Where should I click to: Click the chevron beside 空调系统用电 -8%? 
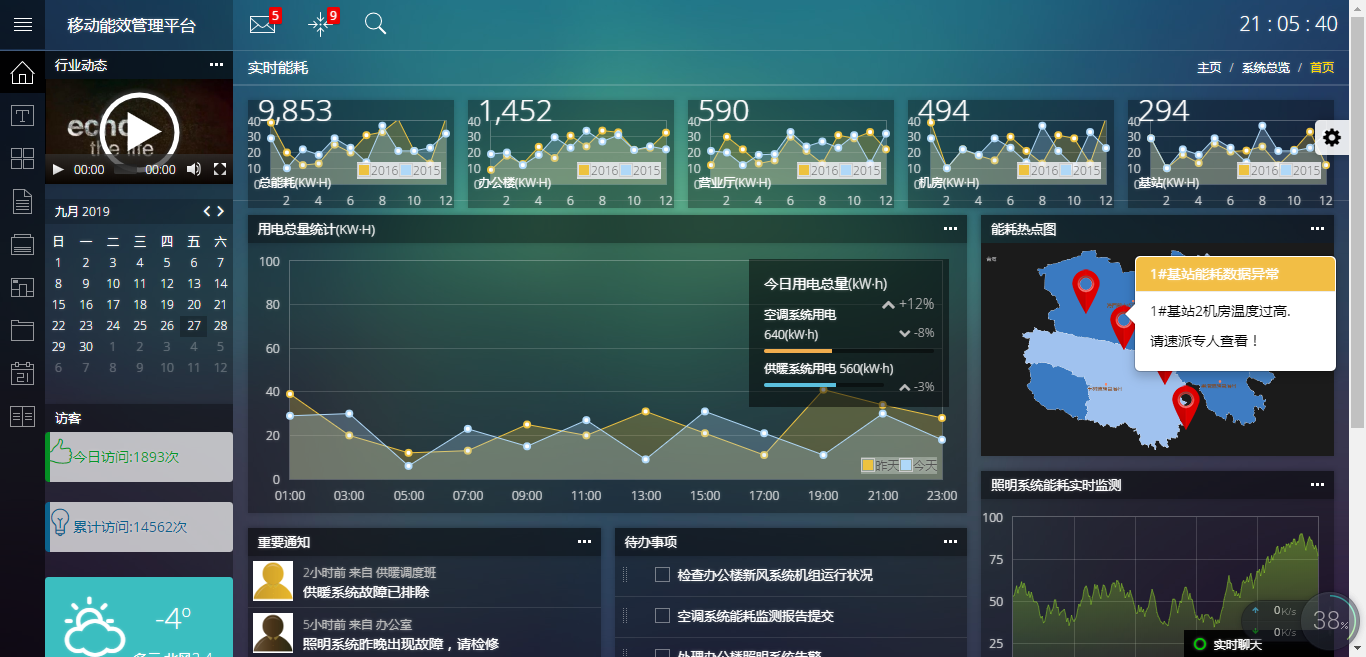(904, 333)
